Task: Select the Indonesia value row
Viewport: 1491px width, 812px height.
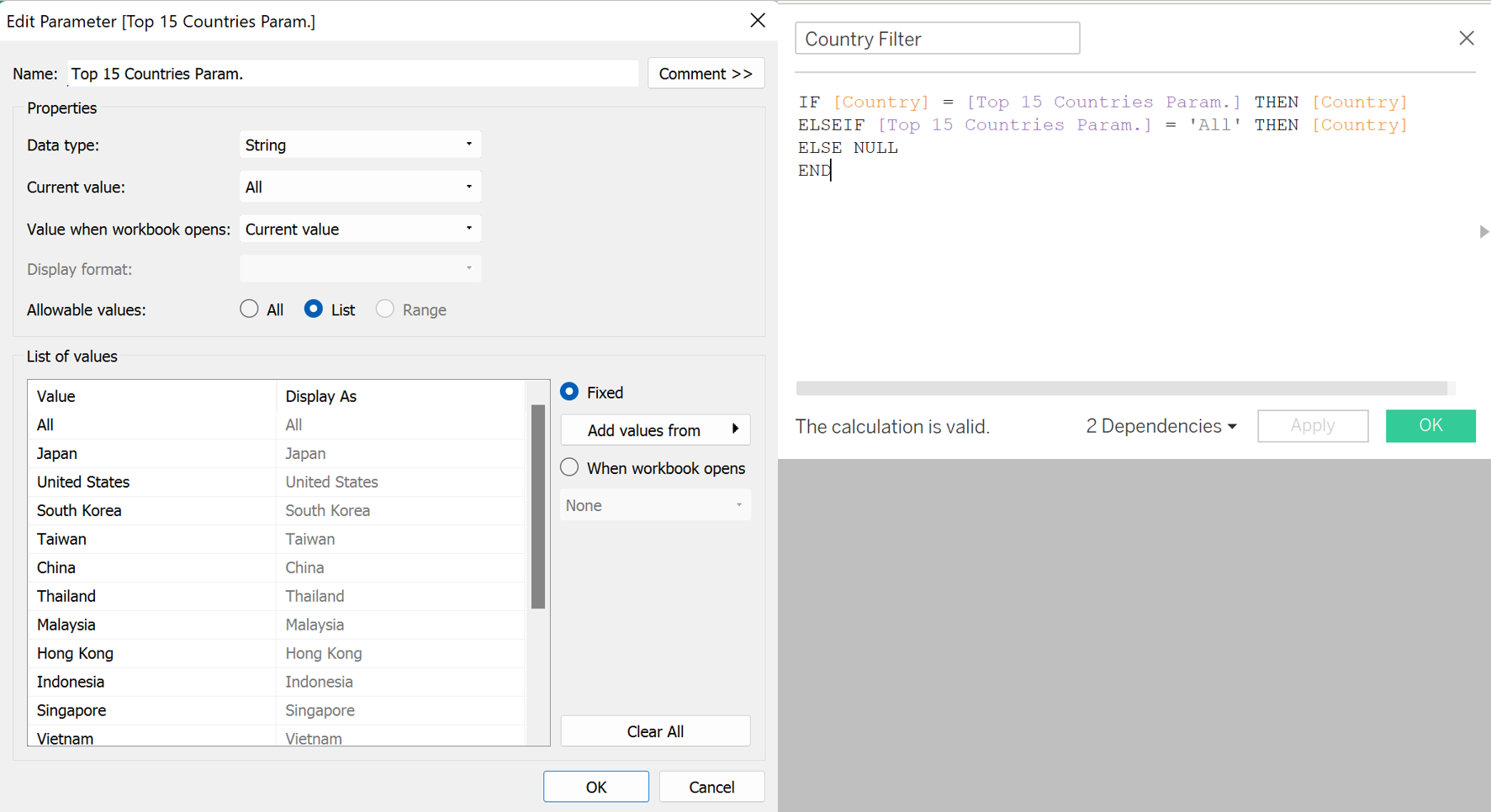Action: pos(277,682)
